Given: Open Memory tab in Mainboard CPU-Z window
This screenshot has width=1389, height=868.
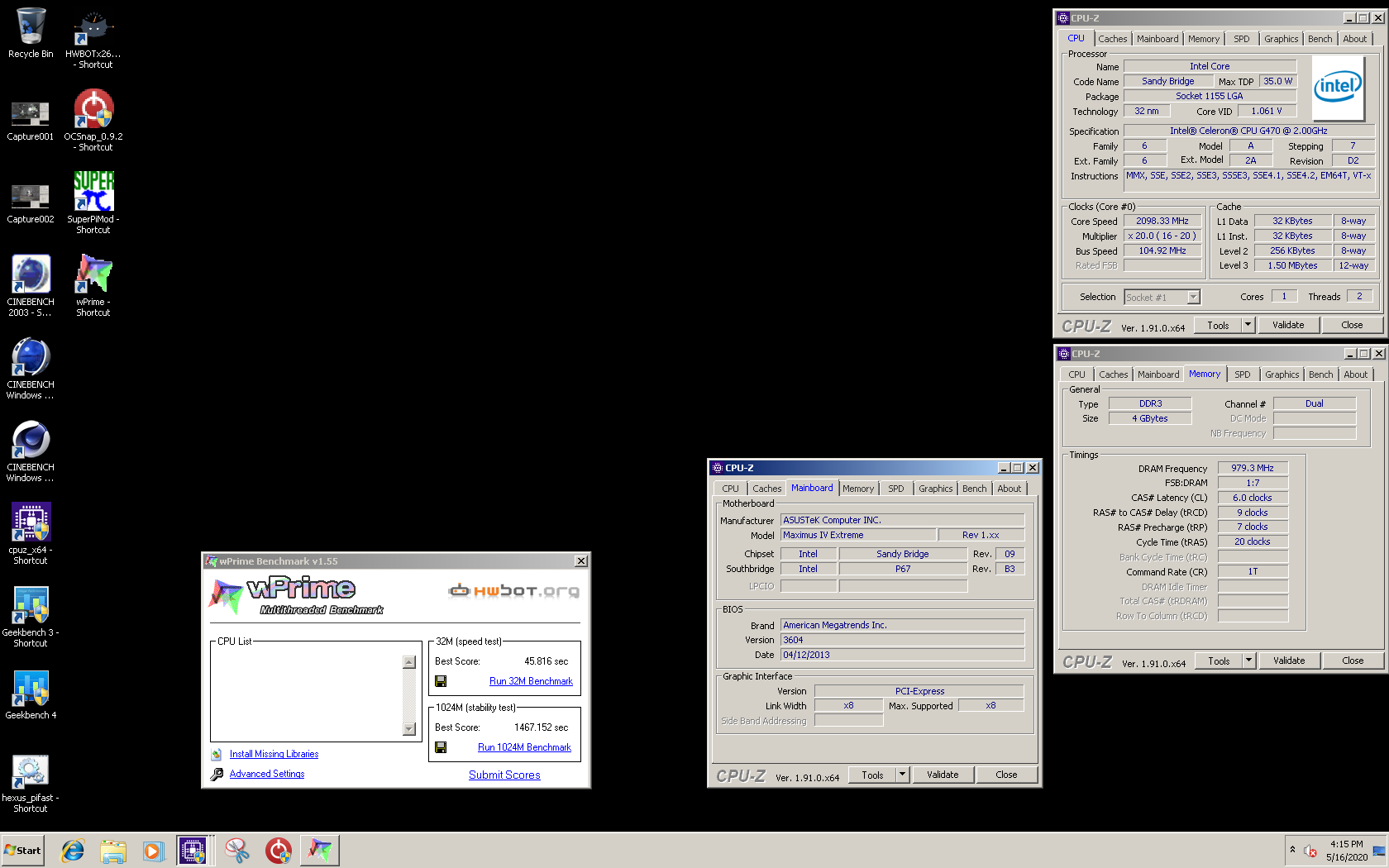Looking at the screenshot, I should point(858,489).
